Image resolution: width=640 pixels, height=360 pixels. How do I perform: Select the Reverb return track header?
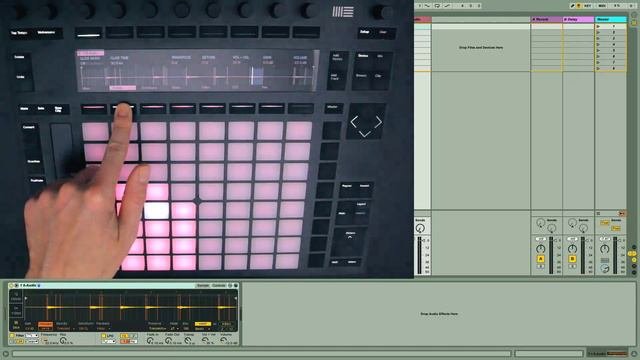tap(547, 19)
